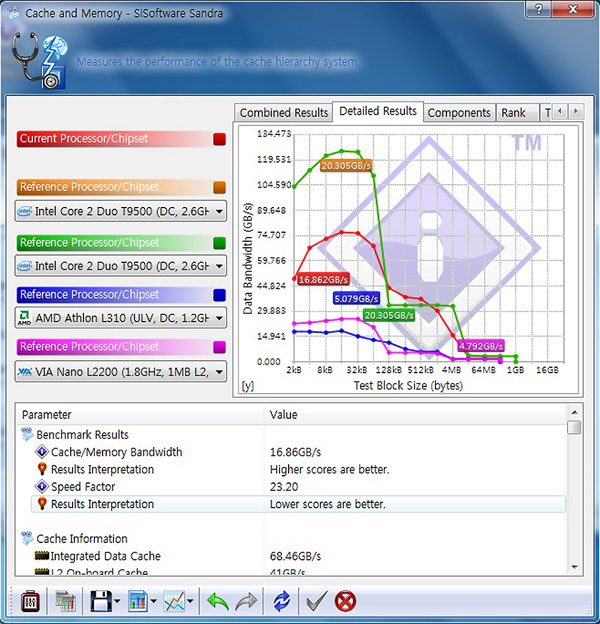Click the 16.862GB/s red graph label

point(323,280)
